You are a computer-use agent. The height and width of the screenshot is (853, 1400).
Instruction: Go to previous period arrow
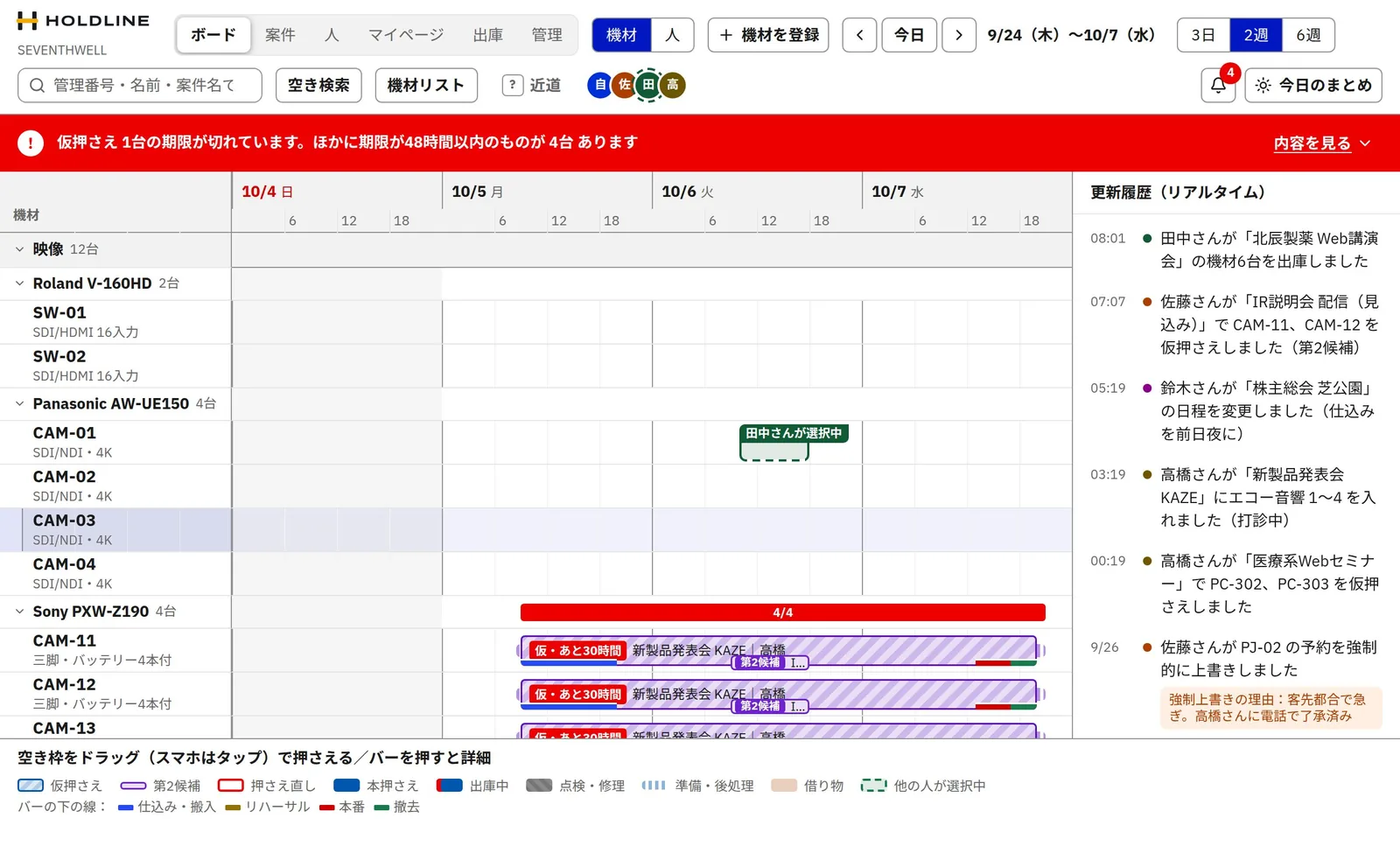click(x=859, y=35)
